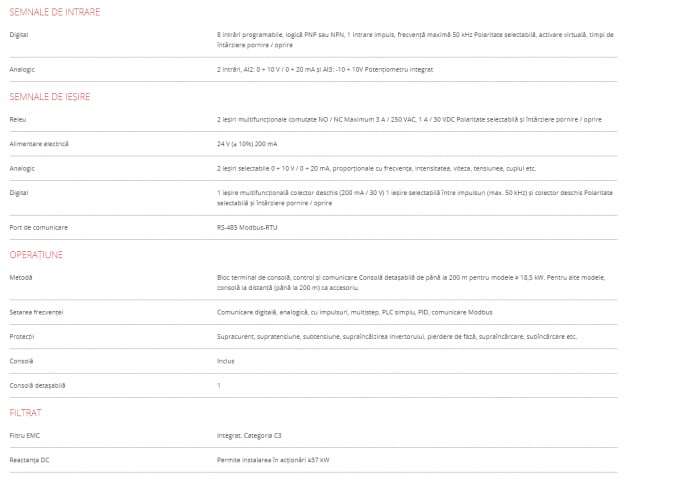The image size is (700, 477).
Task: Click the Protecții row label
Action: (x=22, y=336)
